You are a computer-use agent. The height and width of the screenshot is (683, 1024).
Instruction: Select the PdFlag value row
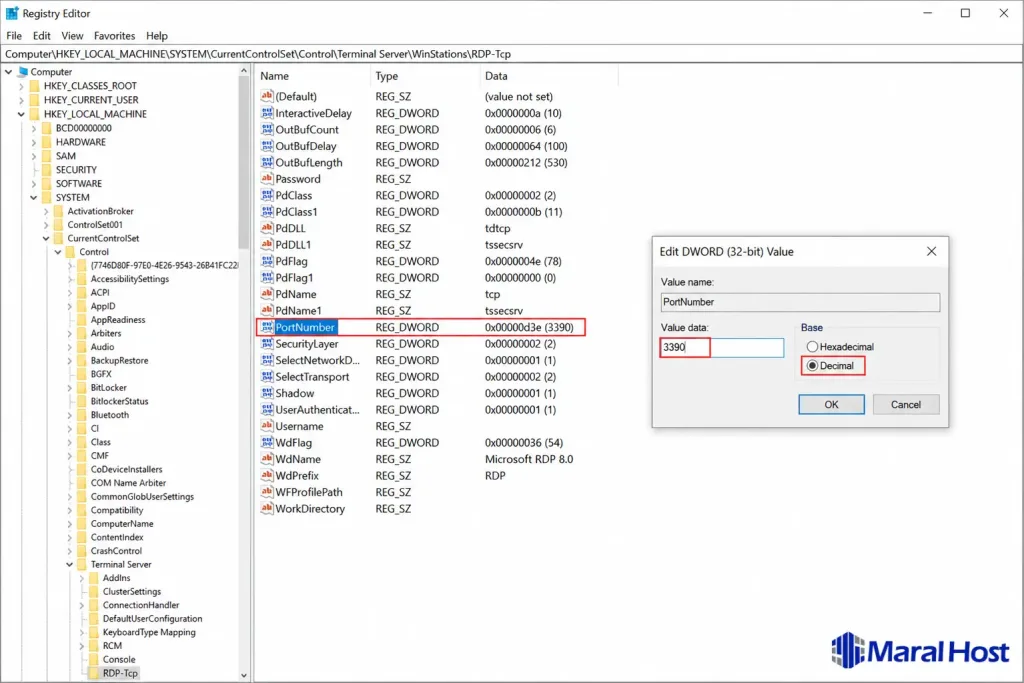point(421,261)
